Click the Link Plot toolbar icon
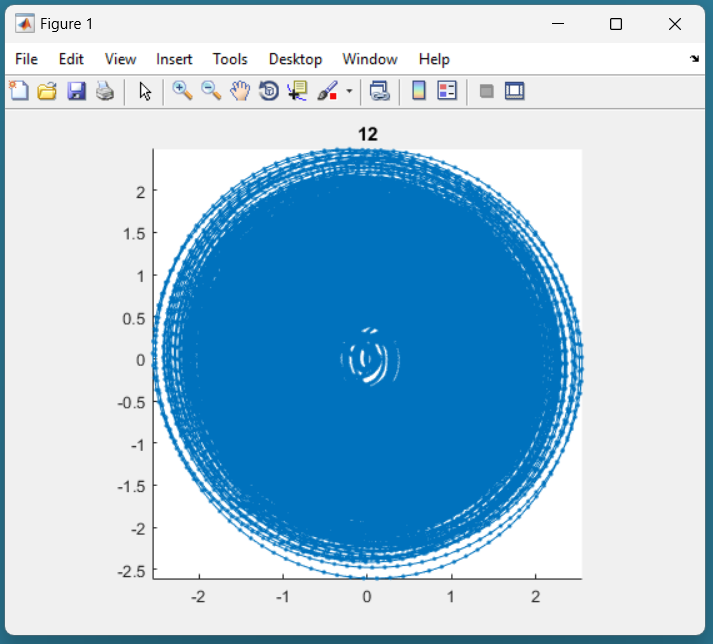 coord(380,91)
